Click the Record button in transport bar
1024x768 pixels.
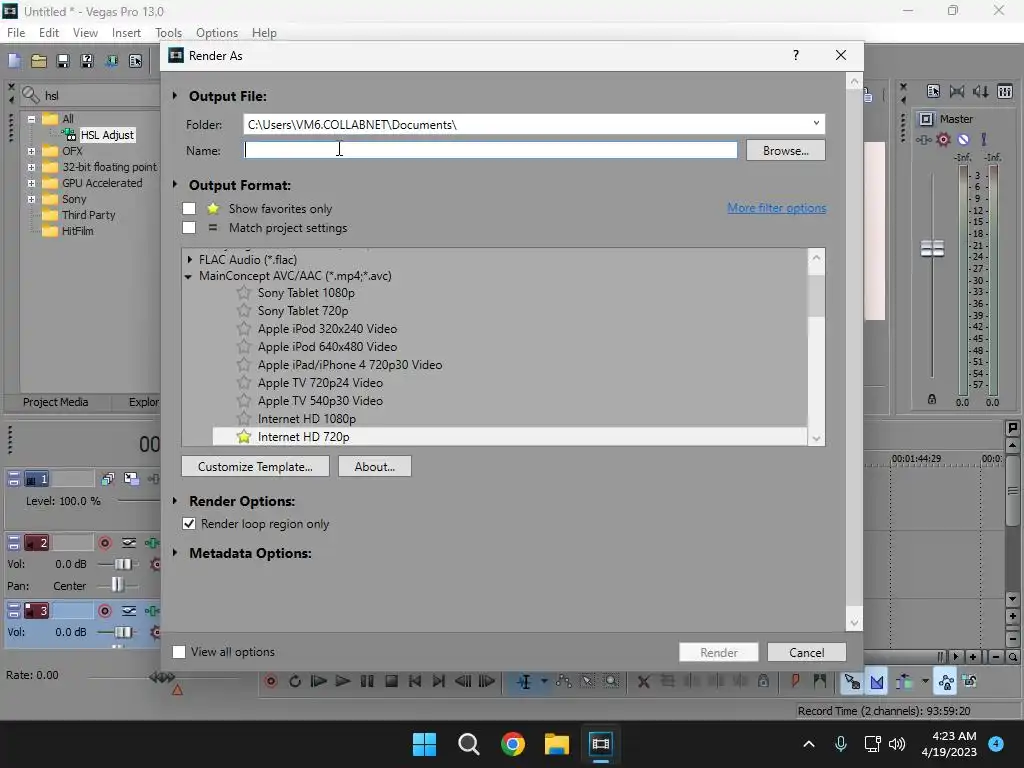click(271, 681)
